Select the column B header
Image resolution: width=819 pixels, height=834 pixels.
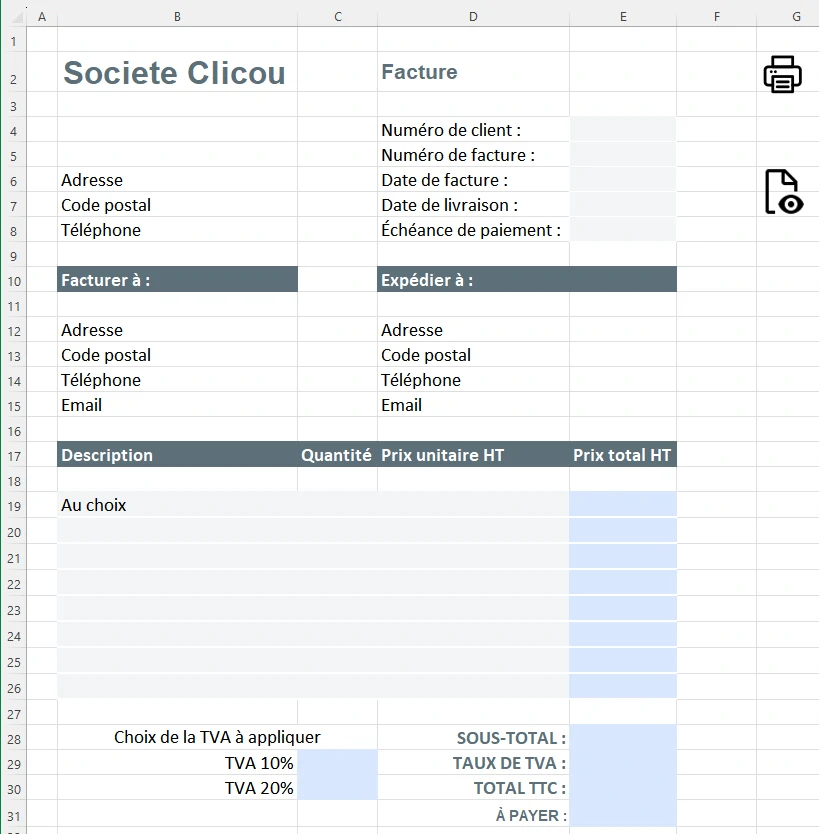coord(177,17)
